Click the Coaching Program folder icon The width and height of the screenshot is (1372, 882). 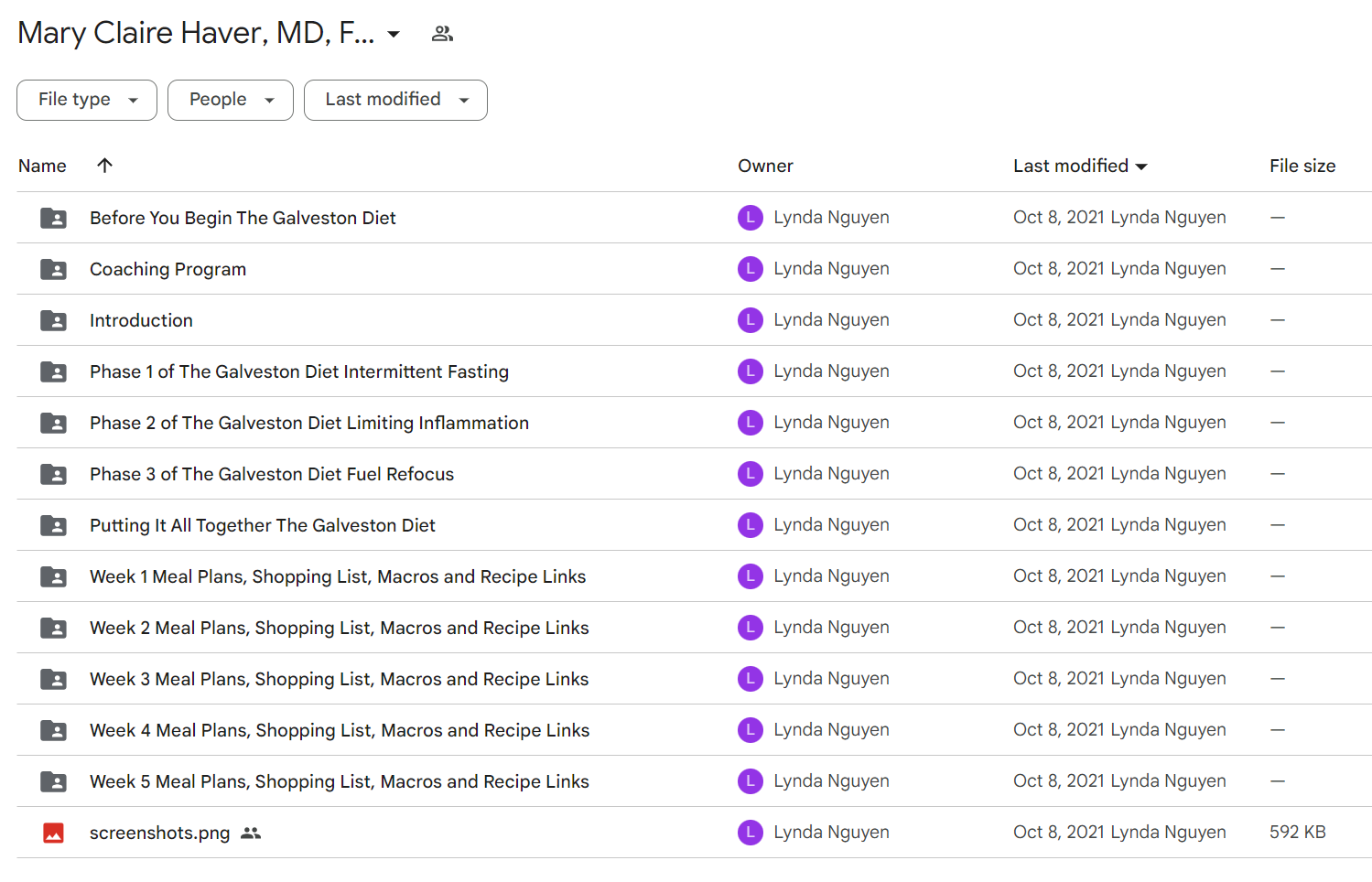53,269
